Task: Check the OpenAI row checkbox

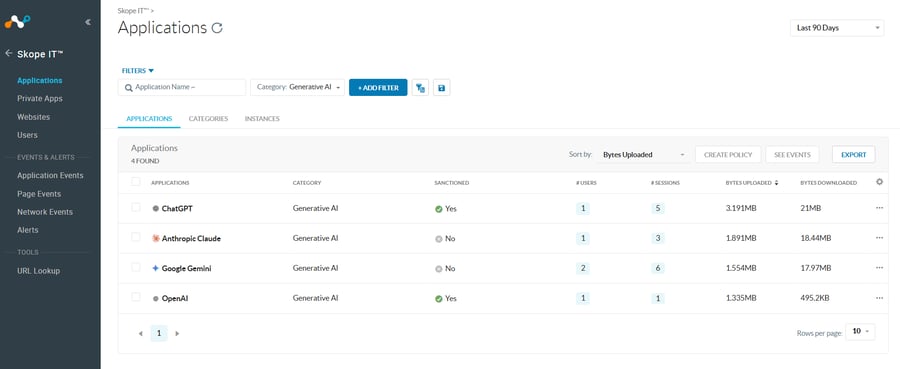Action: pyautogui.click(x=135, y=297)
